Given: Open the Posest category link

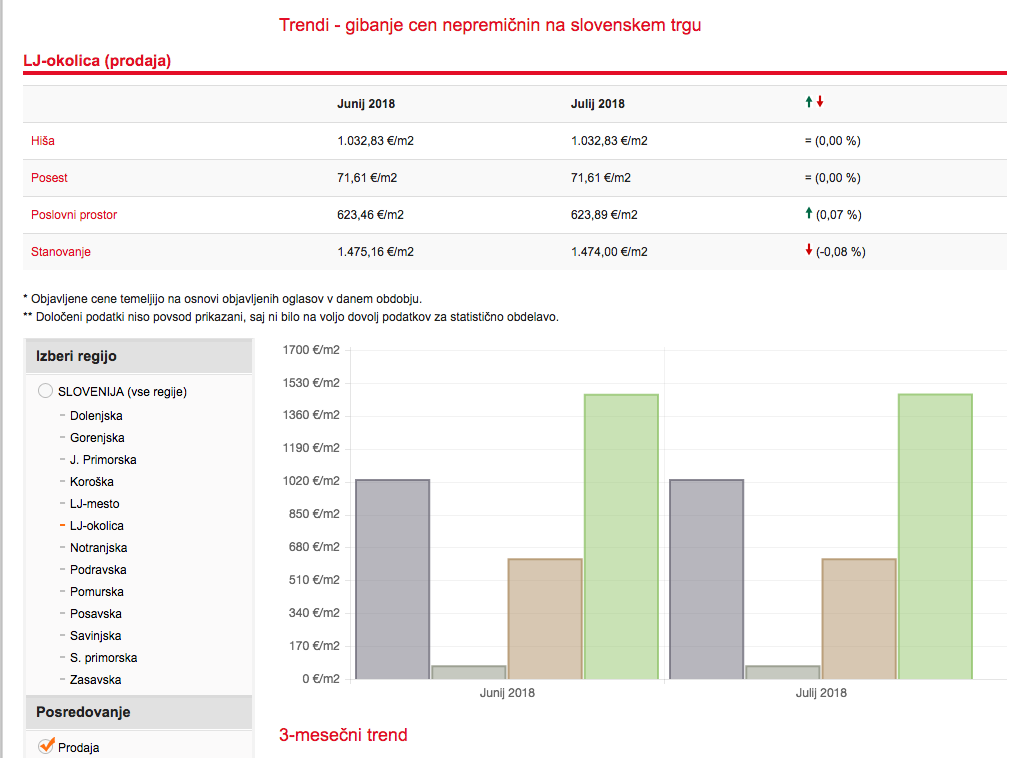Looking at the screenshot, I should point(49,178).
